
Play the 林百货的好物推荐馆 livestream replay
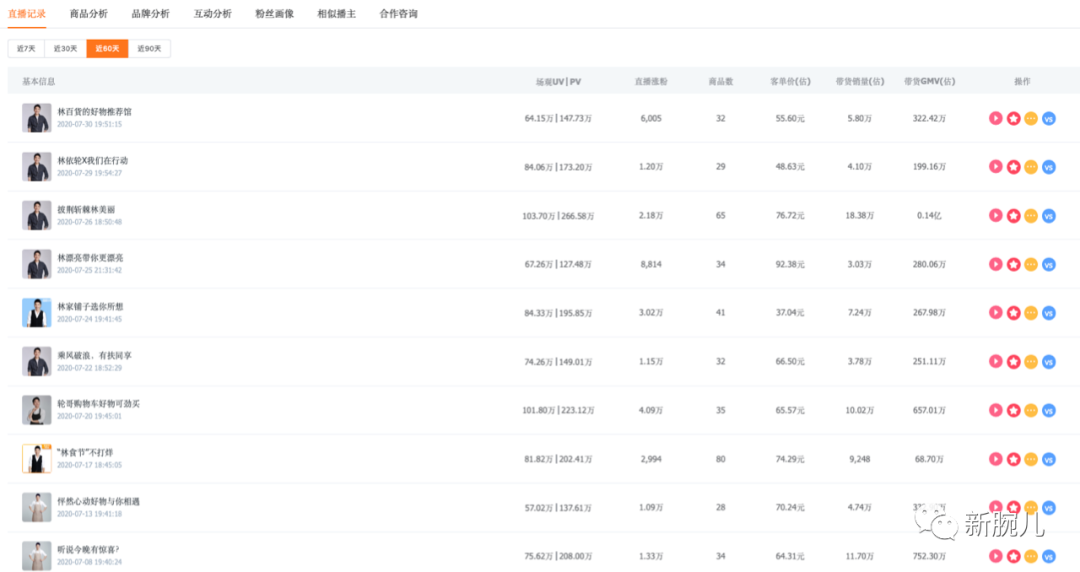pos(995,119)
